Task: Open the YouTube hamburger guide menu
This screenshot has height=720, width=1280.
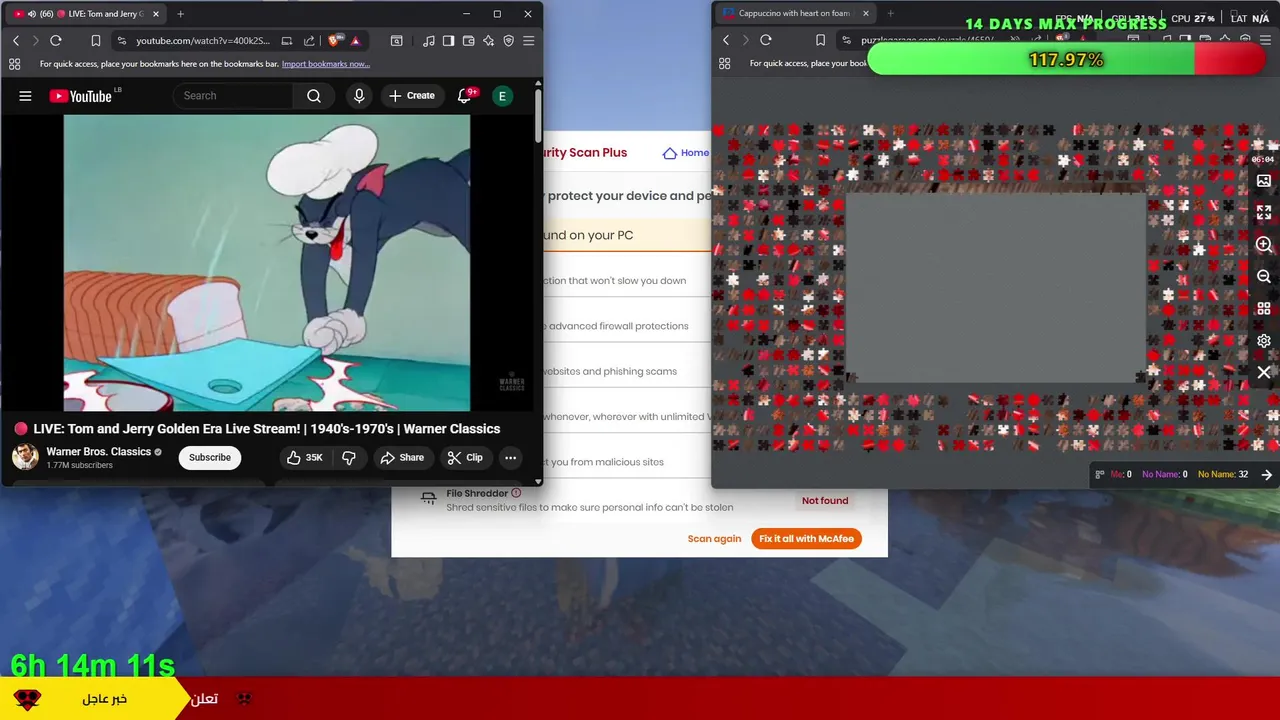Action: [x=25, y=96]
